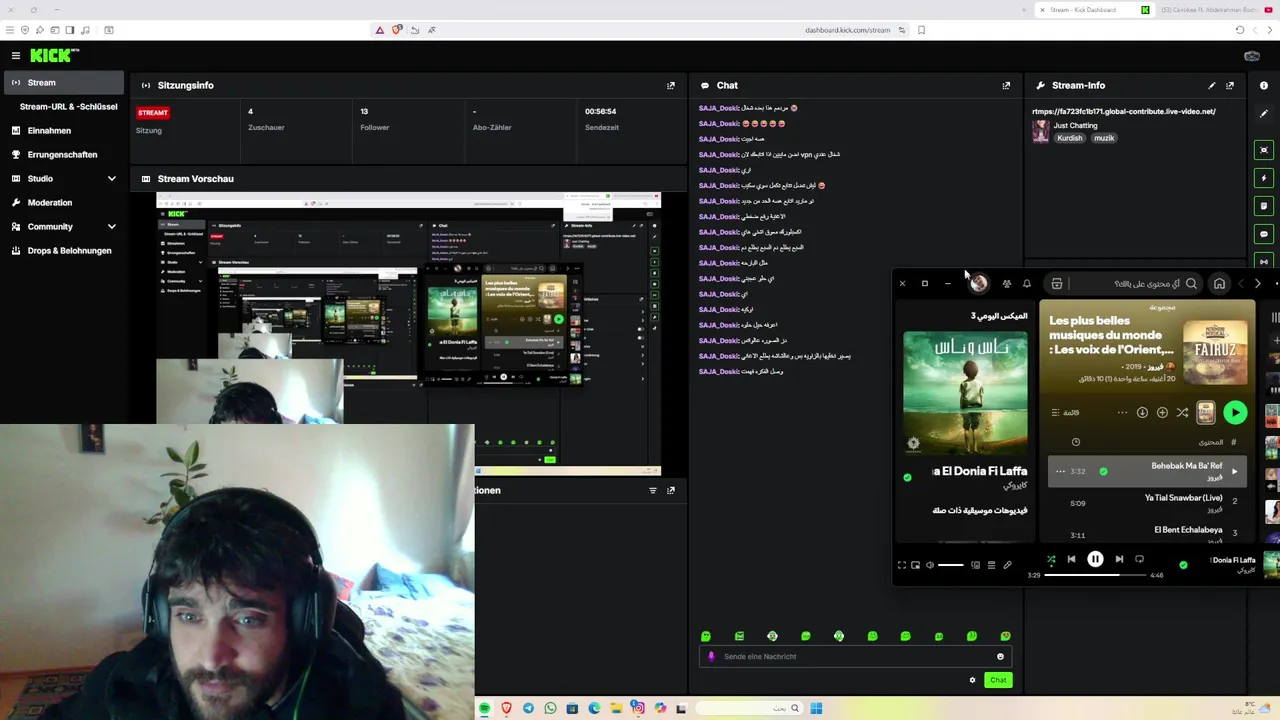Open the Spotify queue
The image size is (1280, 720).
[x=991, y=565]
